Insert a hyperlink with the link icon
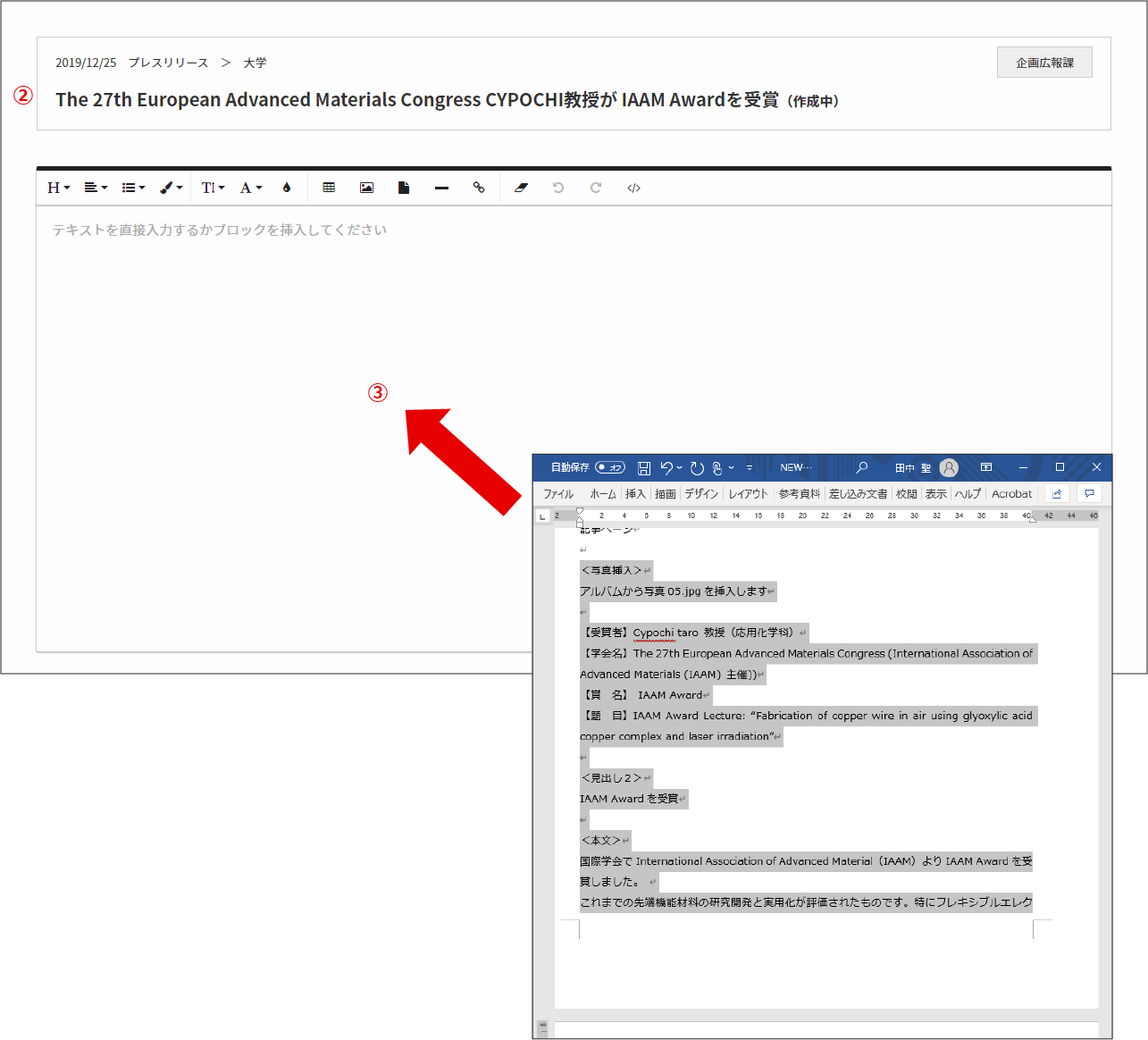This screenshot has height=1040, width=1148. 479,188
